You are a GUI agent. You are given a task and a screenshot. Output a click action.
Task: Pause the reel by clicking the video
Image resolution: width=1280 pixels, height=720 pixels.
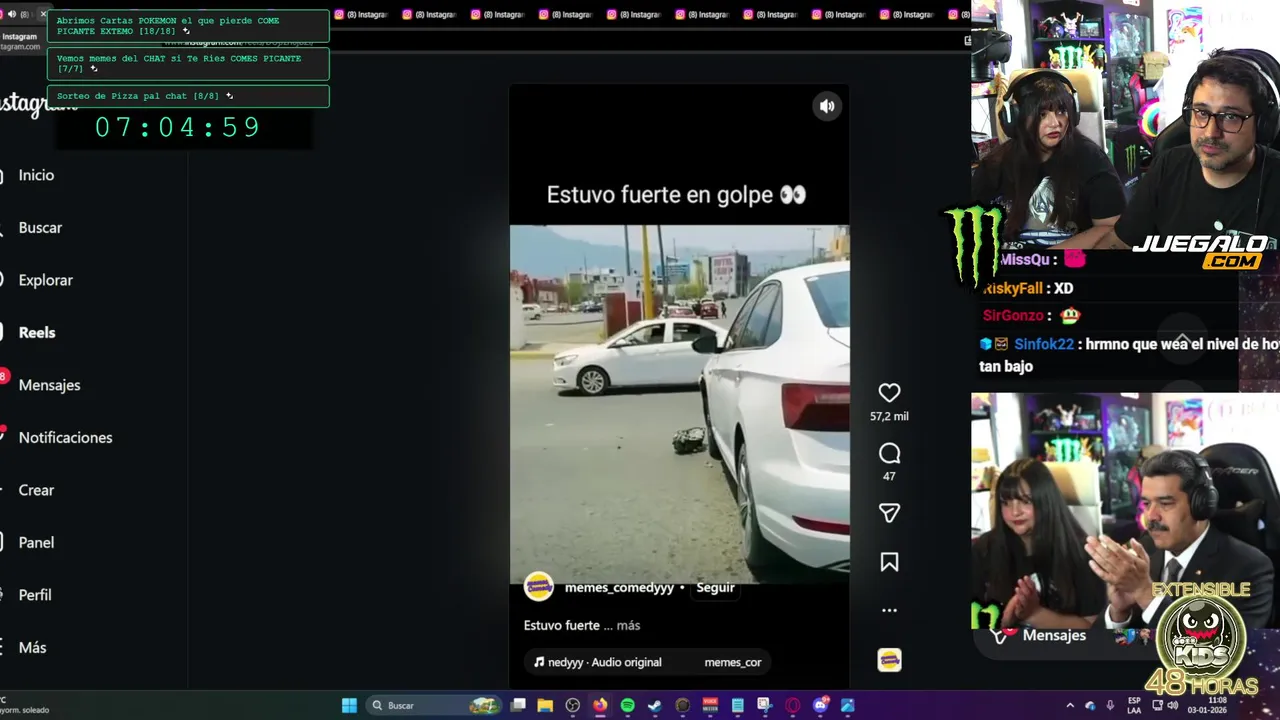[x=679, y=404]
